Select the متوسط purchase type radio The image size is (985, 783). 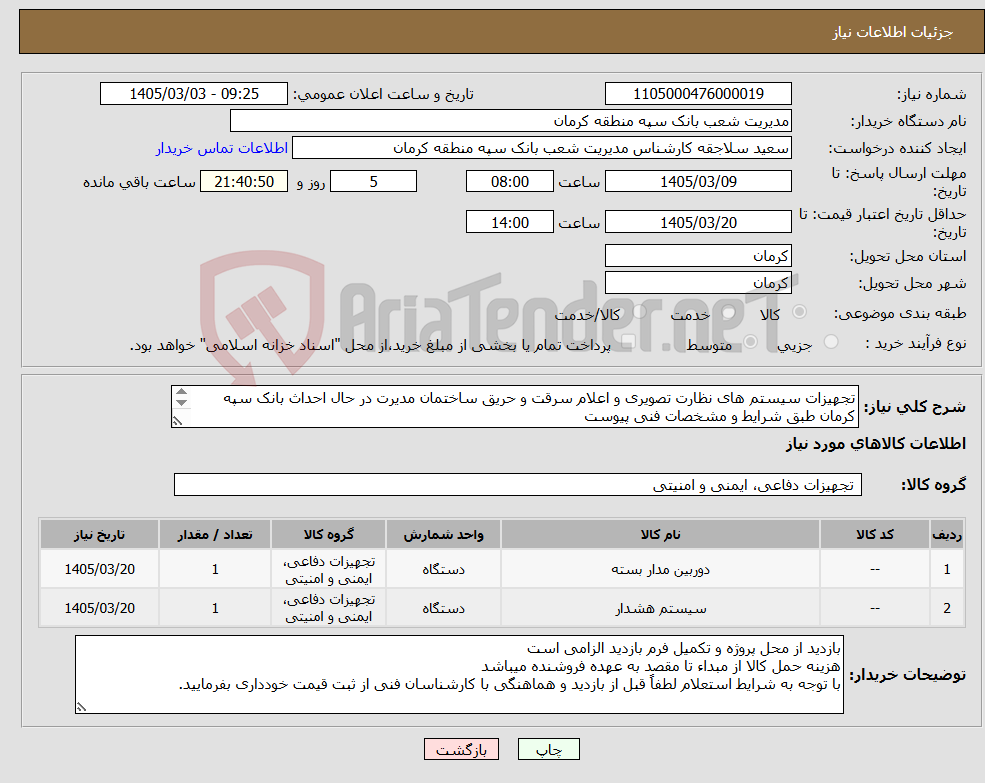click(x=751, y=342)
